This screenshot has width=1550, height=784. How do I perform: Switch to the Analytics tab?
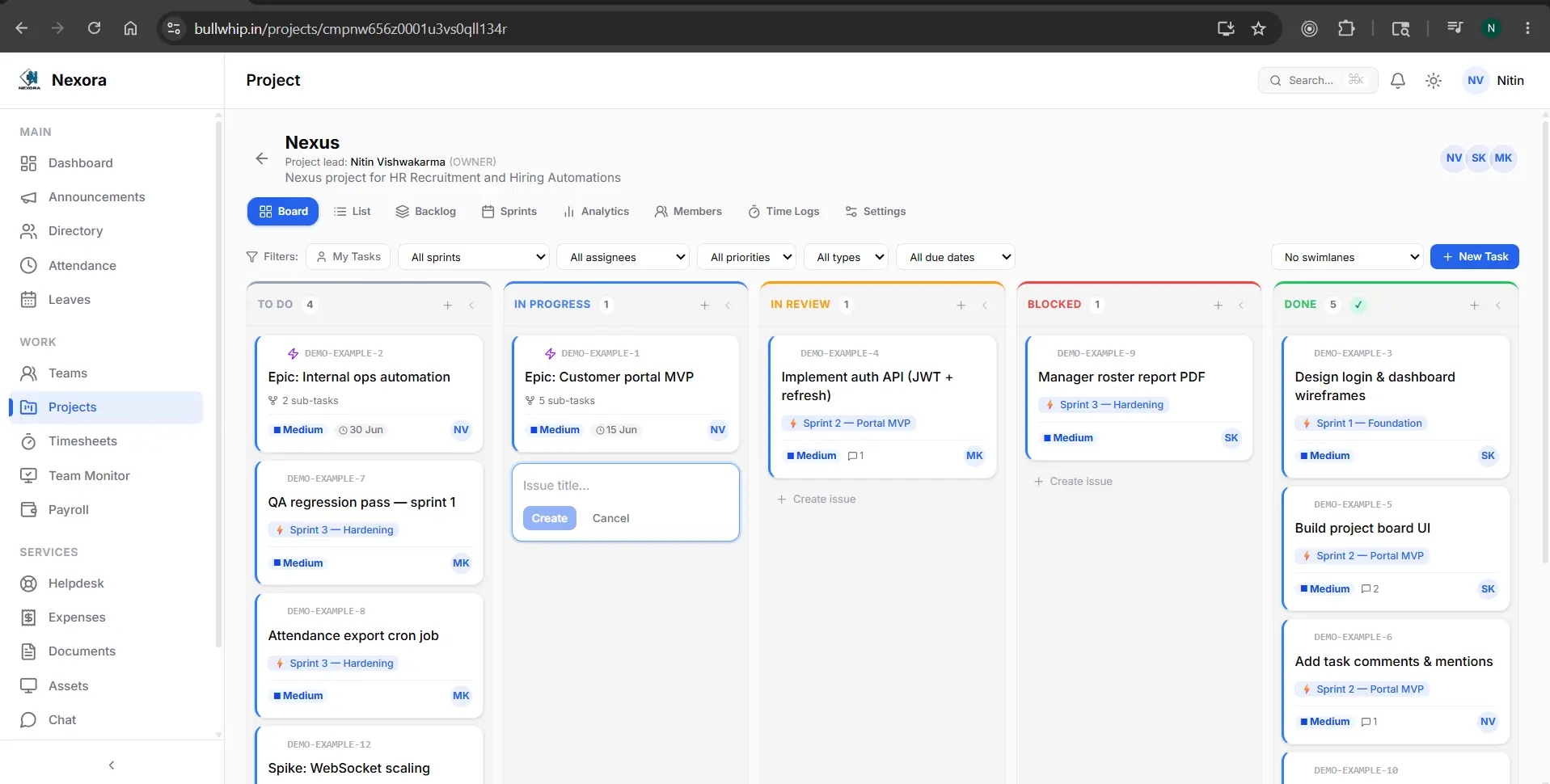pyautogui.click(x=596, y=212)
